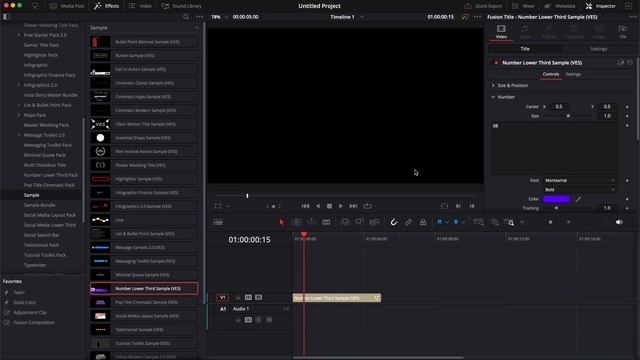Select the Typewriter folder
The image size is (640, 360).
pyautogui.click(x=35, y=265)
